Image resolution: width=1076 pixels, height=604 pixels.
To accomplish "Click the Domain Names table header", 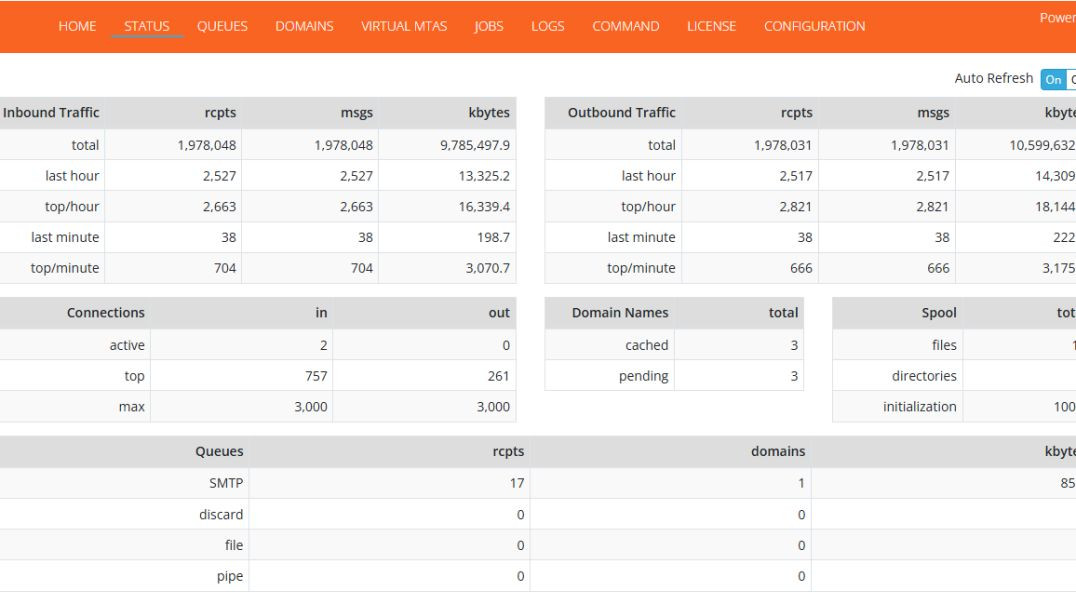I will click(620, 313).
